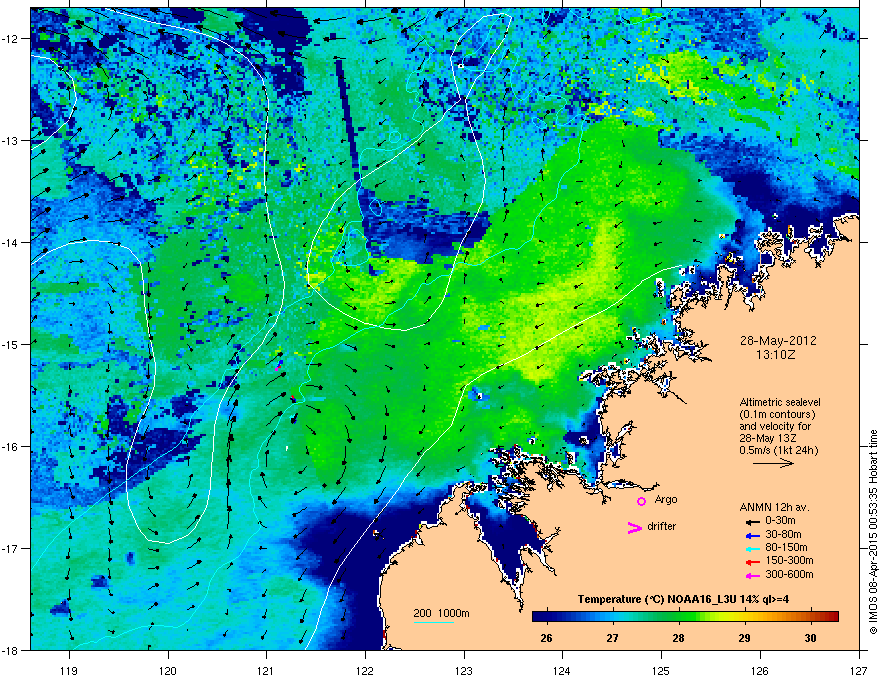Click the latitude axis label -15
Screen dimensions: 880x680
[11, 344]
